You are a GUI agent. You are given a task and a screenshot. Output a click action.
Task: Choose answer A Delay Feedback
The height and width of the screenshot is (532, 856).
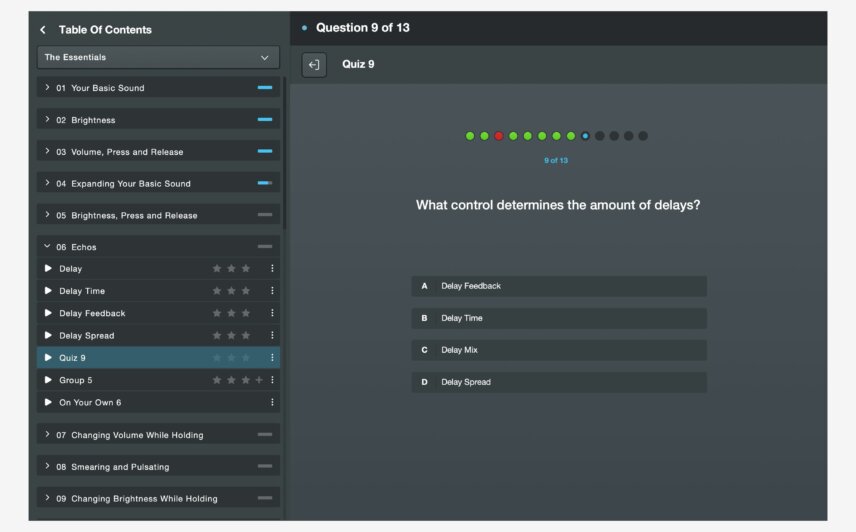pos(559,286)
